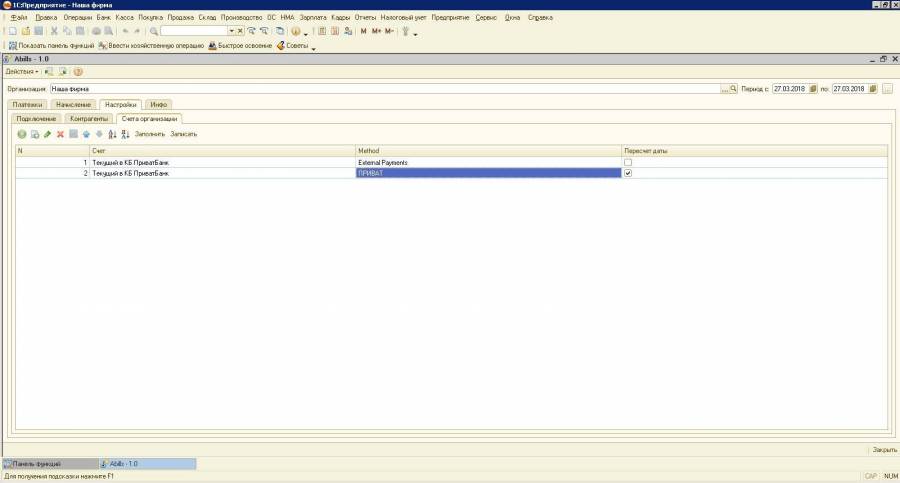The height and width of the screenshot is (483, 900).
Task: Open the Банк menu
Action: 103,18
